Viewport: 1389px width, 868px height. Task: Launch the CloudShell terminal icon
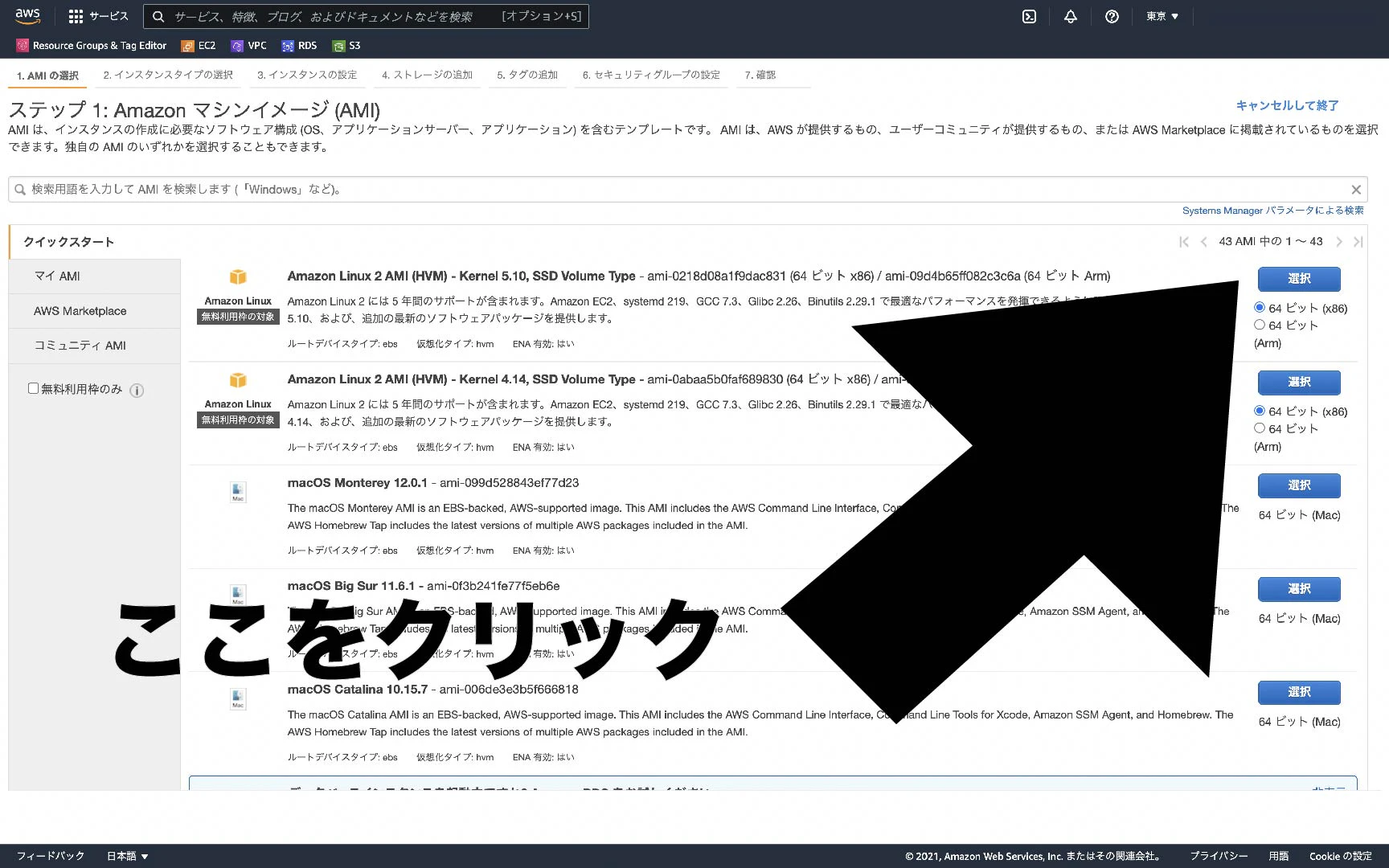pos(1029,16)
